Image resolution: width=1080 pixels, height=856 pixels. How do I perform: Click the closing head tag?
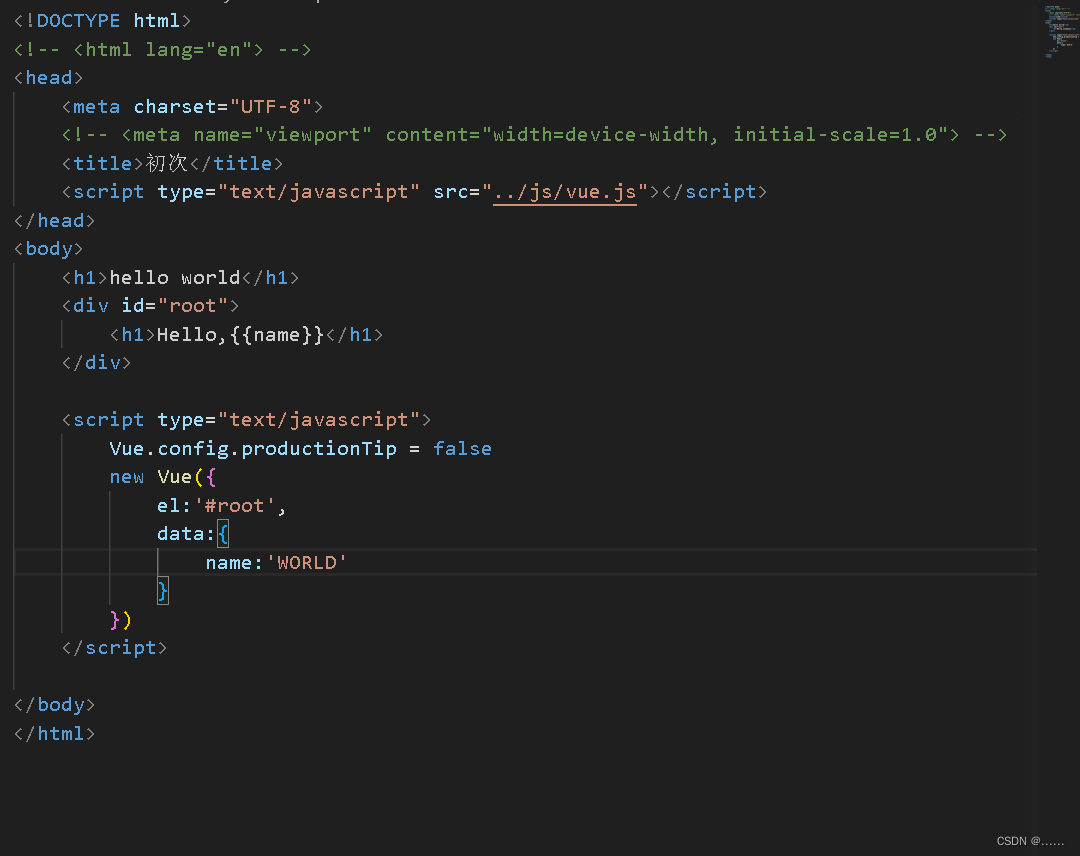tap(54, 220)
